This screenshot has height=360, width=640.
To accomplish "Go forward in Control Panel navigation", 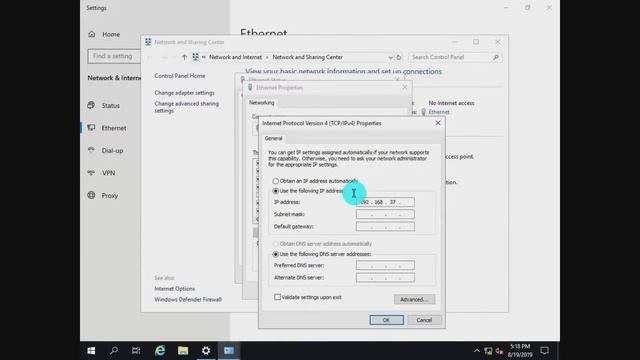I will [x=164, y=57].
